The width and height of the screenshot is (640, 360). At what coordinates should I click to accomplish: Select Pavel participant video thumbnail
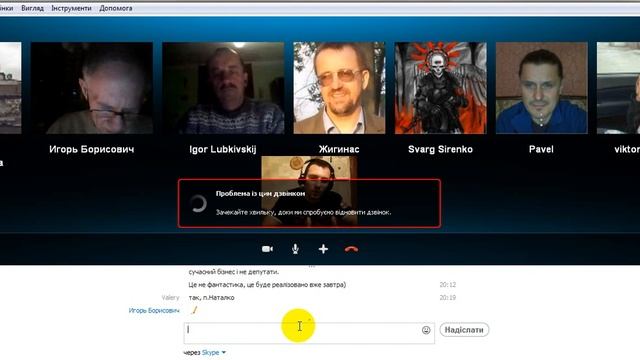tap(542, 88)
